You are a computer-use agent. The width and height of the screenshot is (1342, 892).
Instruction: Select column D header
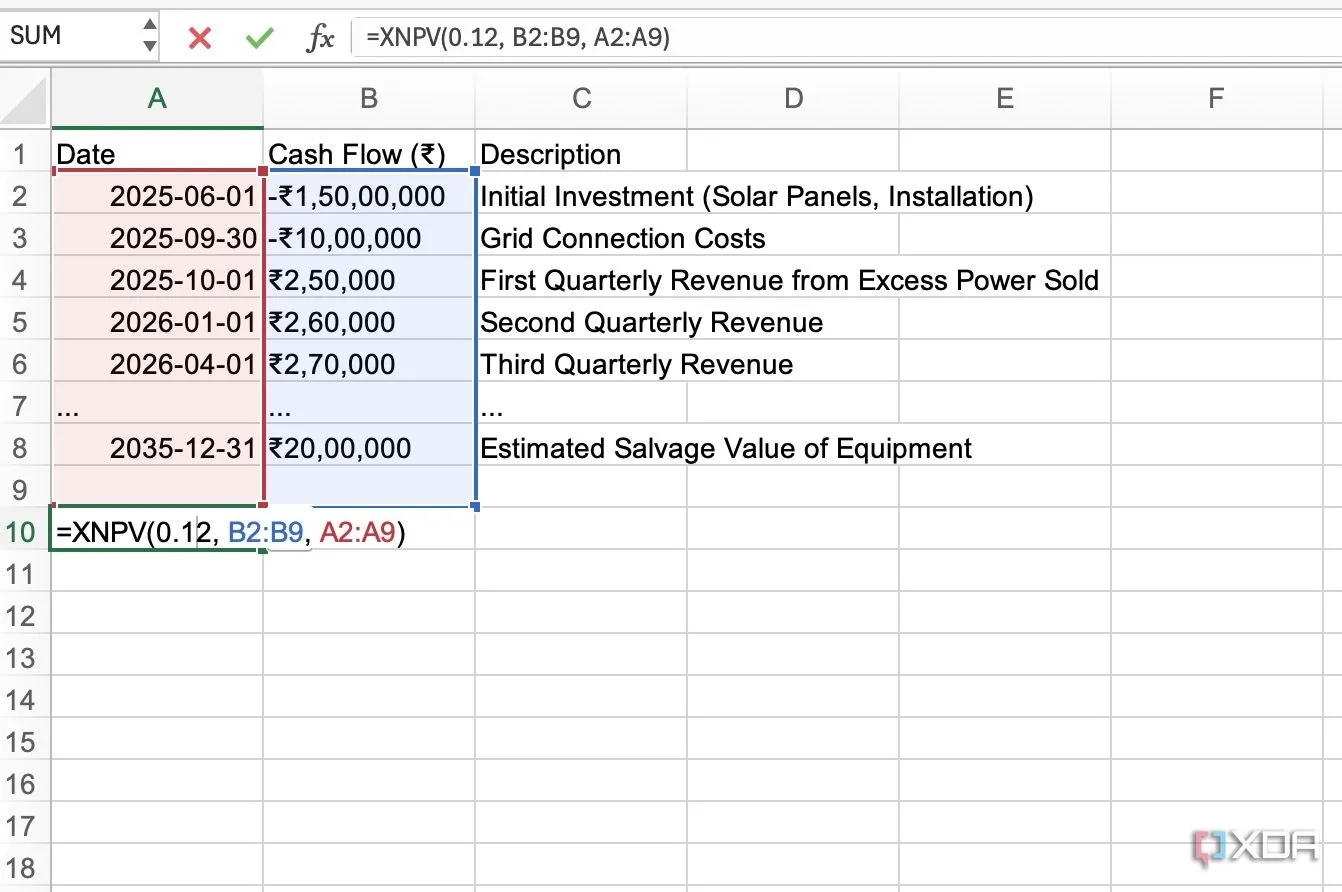(793, 98)
